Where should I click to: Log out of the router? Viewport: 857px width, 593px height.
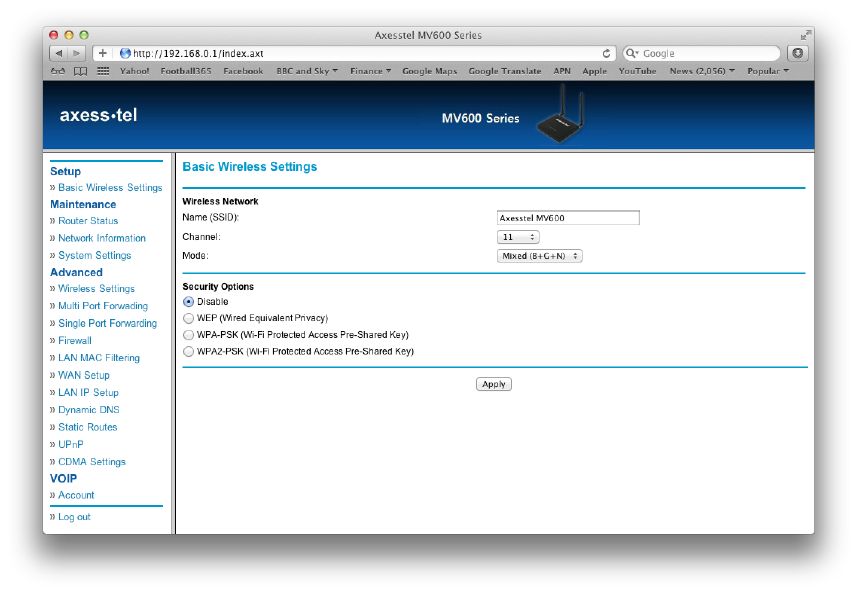tap(74, 517)
